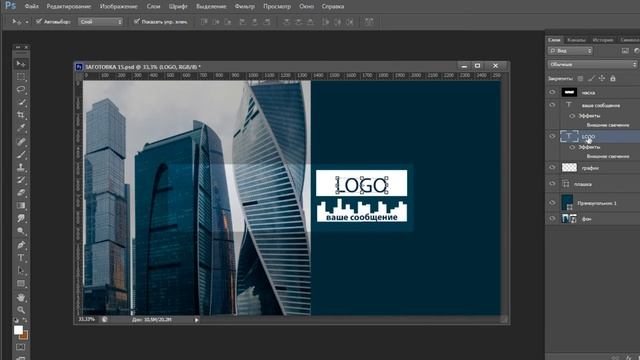Click the Photoshop Ps logo icon
The height and width of the screenshot is (360, 640).
click(x=10, y=6)
